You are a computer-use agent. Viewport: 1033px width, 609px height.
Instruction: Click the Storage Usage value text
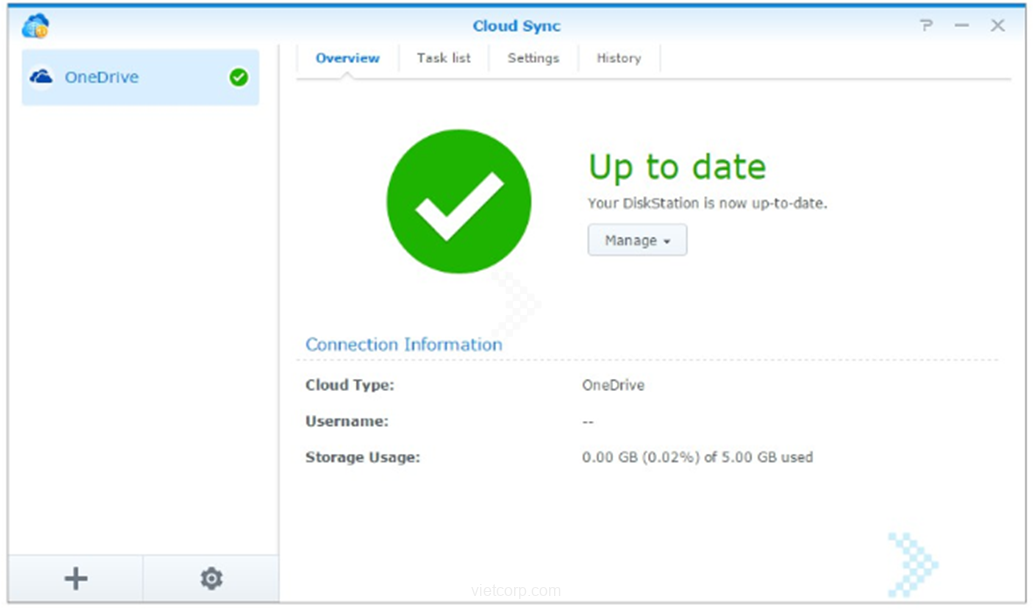697,457
